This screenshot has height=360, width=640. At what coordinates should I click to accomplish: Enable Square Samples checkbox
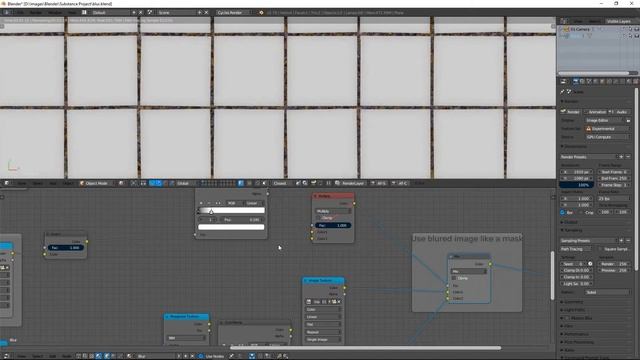click(601, 249)
